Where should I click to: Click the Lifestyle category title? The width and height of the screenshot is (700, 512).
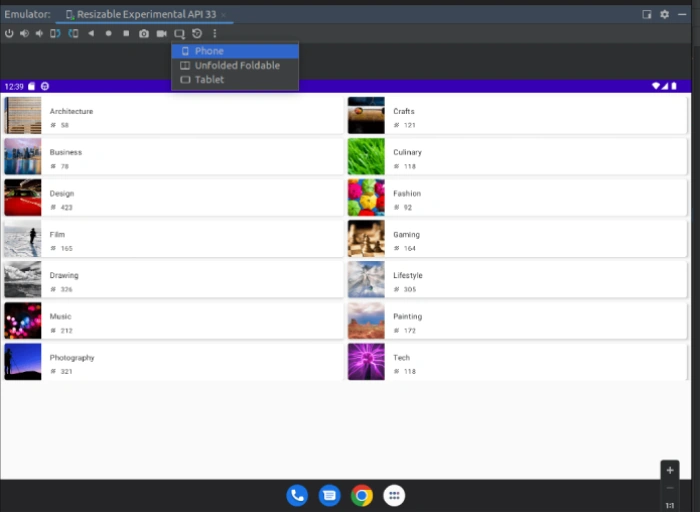click(408, 275)
